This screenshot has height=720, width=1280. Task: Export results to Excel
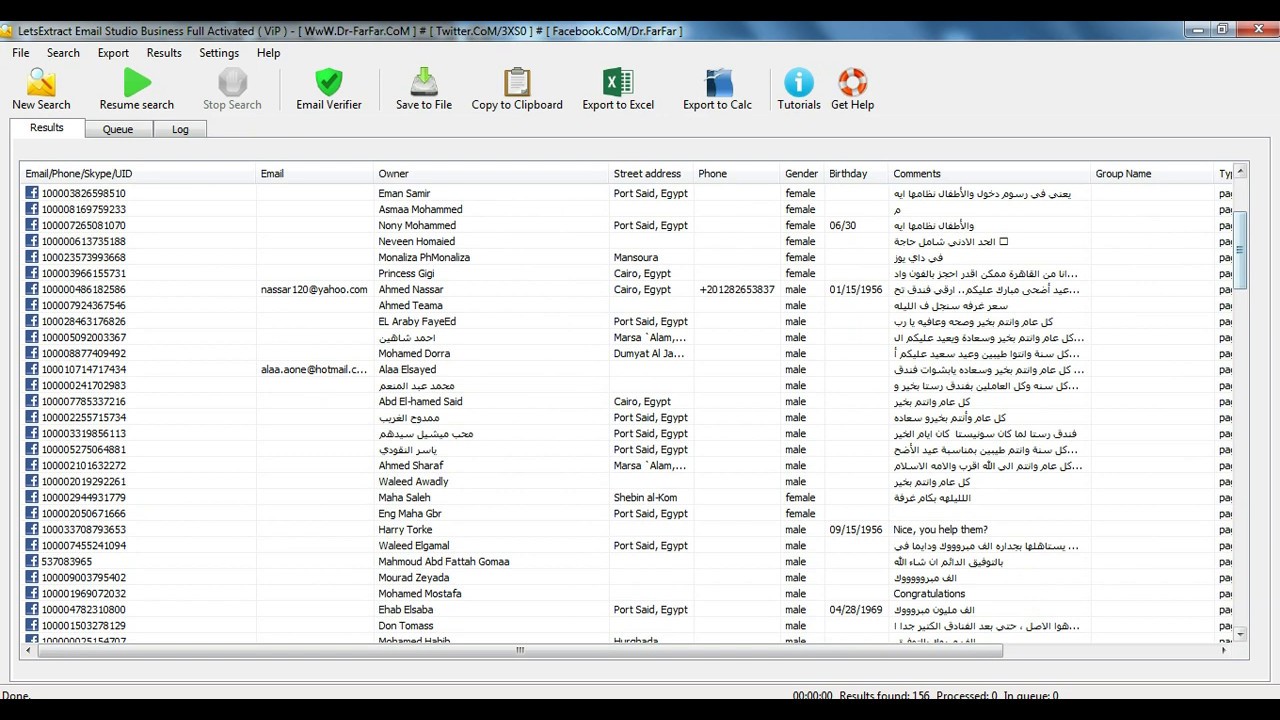tap(618, 88)
